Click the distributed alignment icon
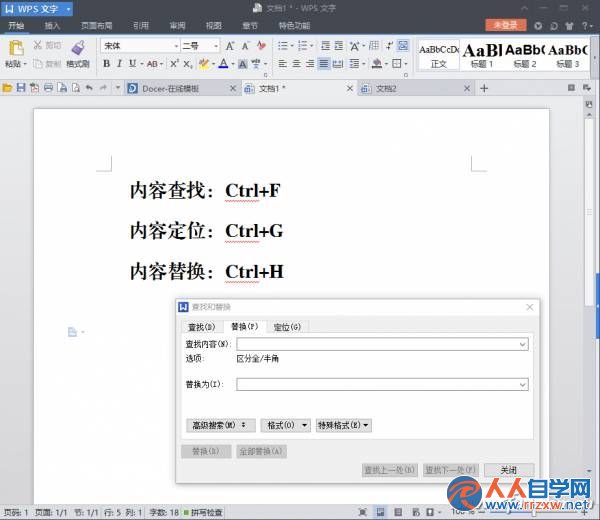 pyautogui.click(x=338, y=64)
